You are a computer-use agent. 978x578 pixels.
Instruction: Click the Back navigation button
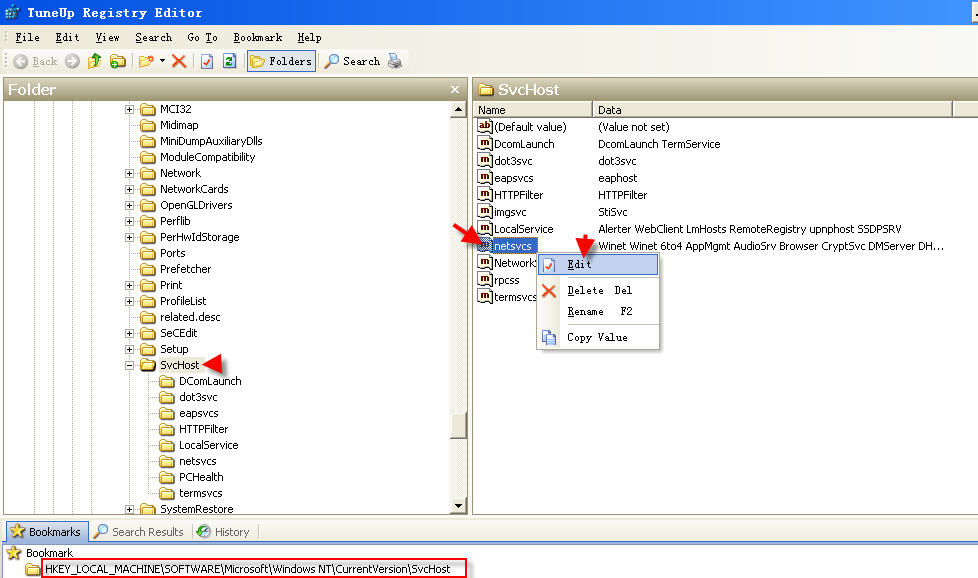point(36,61)
